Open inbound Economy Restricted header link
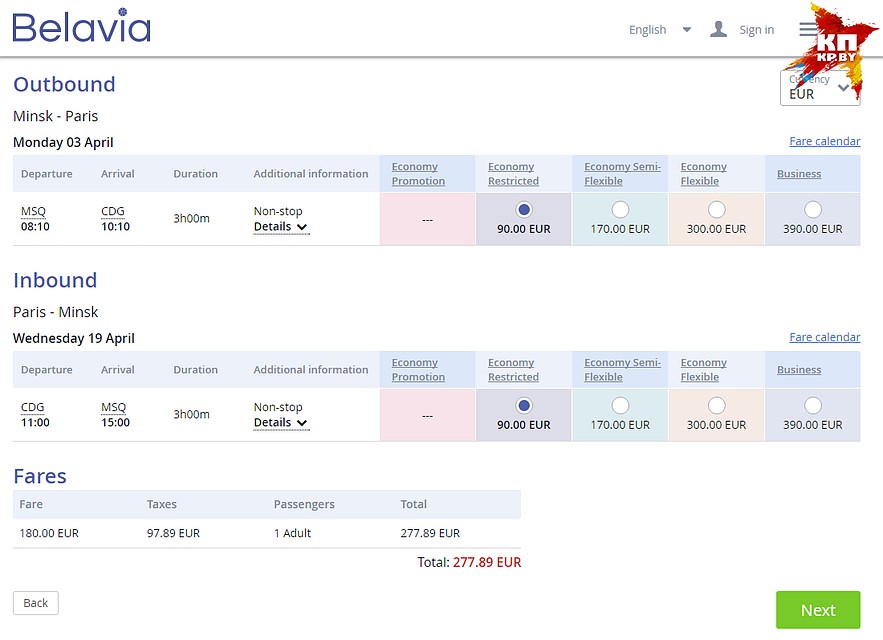883x640 pixels. coord(514,370)
